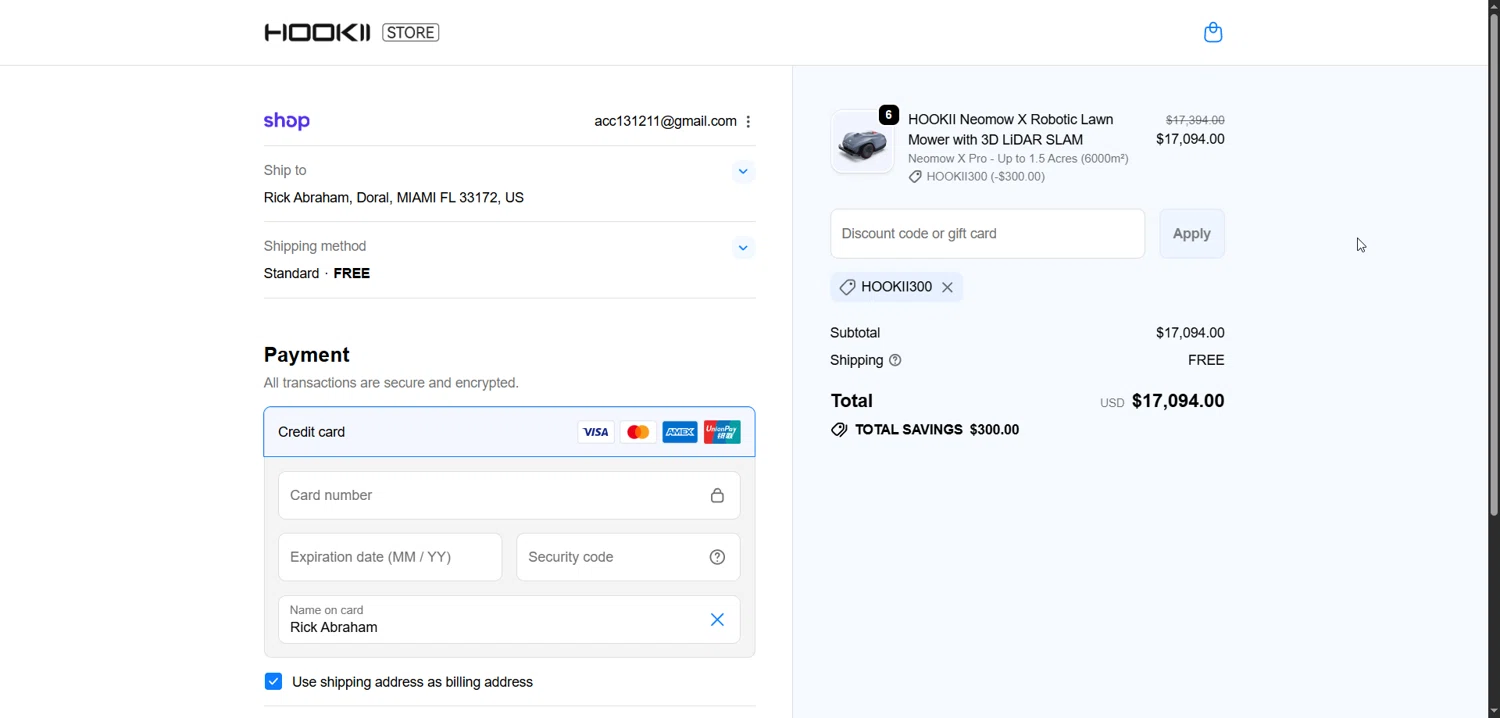The width and height of the screenshot is (1500, 718).
Task: Open the shopping bag cart icon
Action: 1213,33
